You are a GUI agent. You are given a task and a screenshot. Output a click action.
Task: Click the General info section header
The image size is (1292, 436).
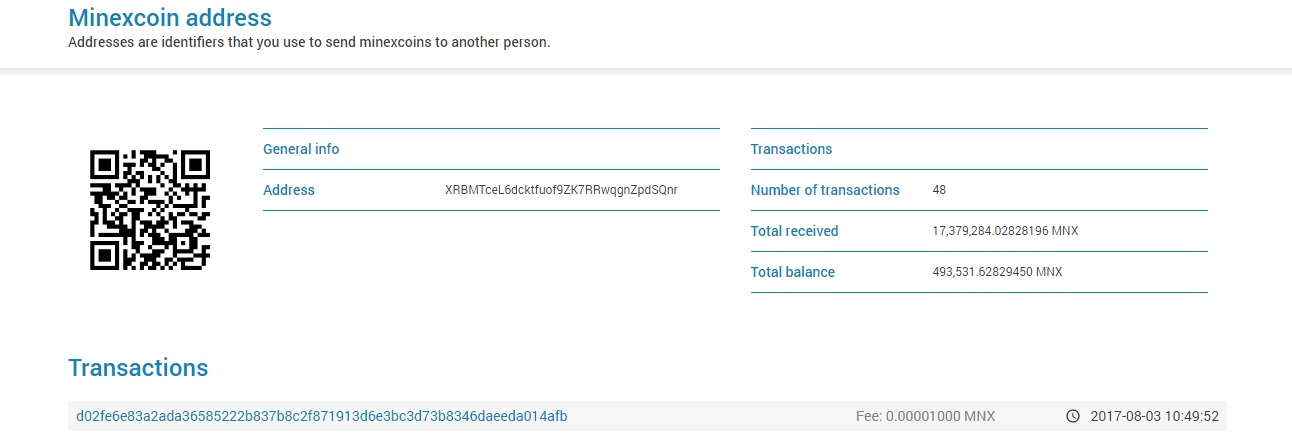pos(301,149)
